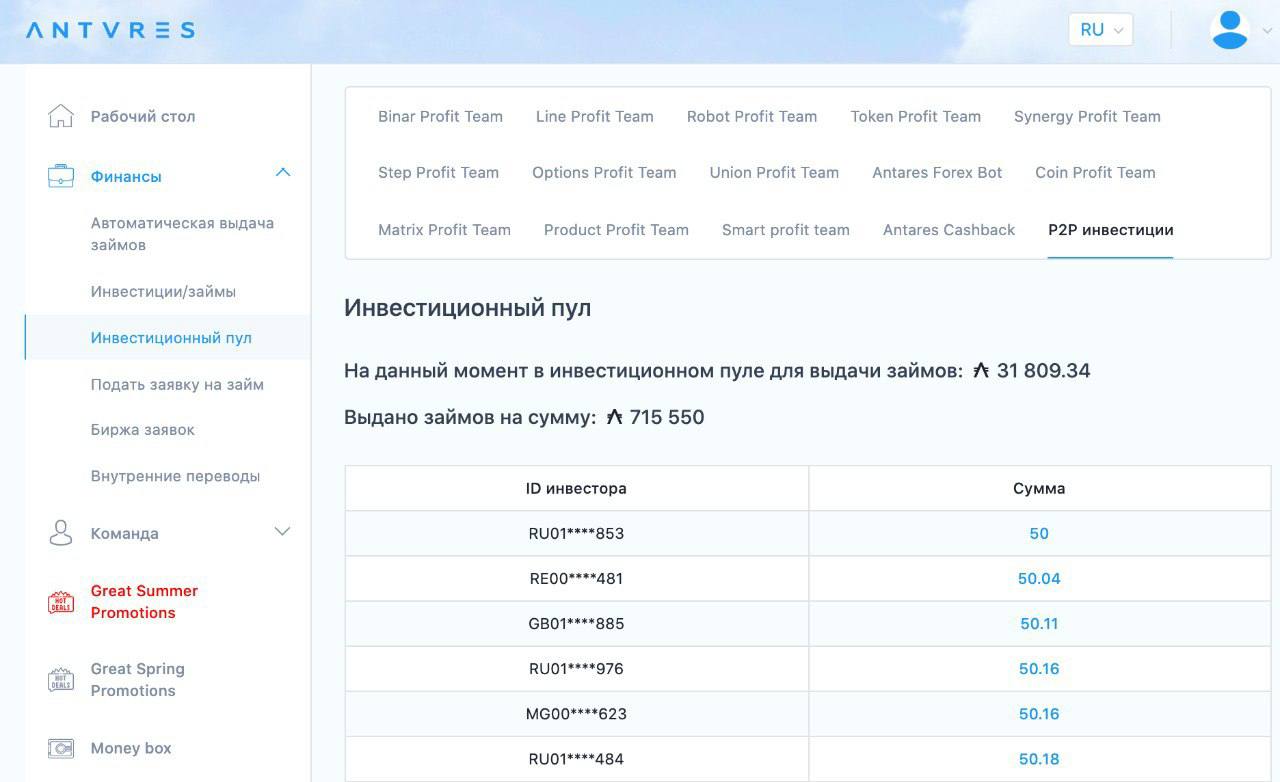This screenshot has height=782, width=1280.
Task: Click investor ID RU01****484
Action: 576,759
